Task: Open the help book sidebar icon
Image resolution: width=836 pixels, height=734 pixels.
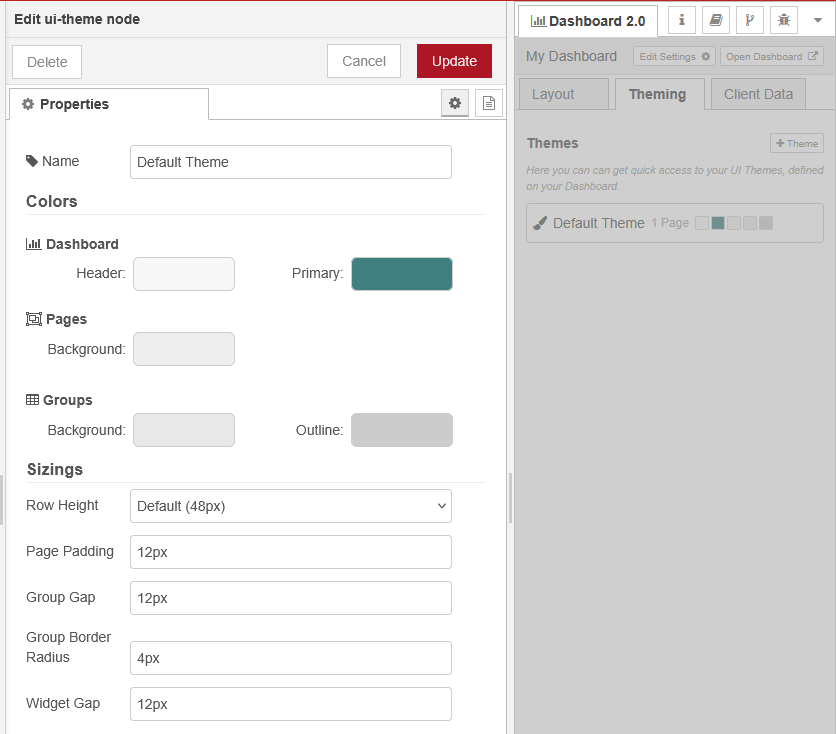Action: point(716,20)
